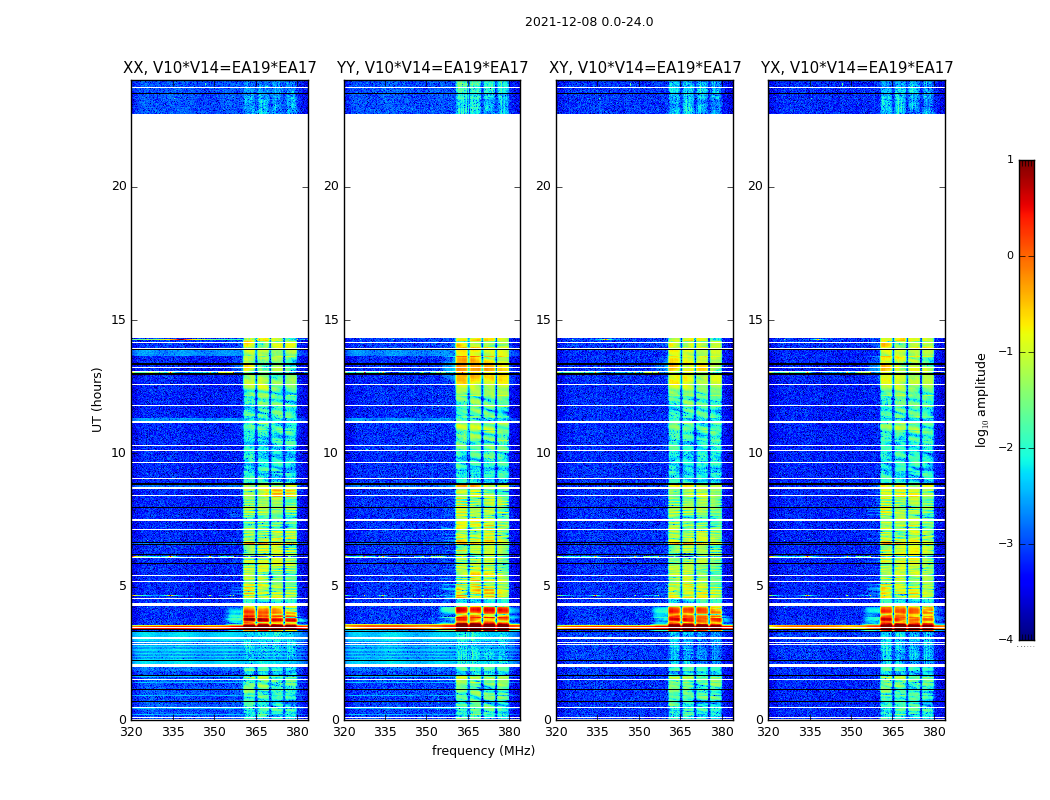This screenshot has width=1050, height=800.
Task: Click the frequency (MHz) axis label
Action: pyautogui.click(x=483, y=751)
